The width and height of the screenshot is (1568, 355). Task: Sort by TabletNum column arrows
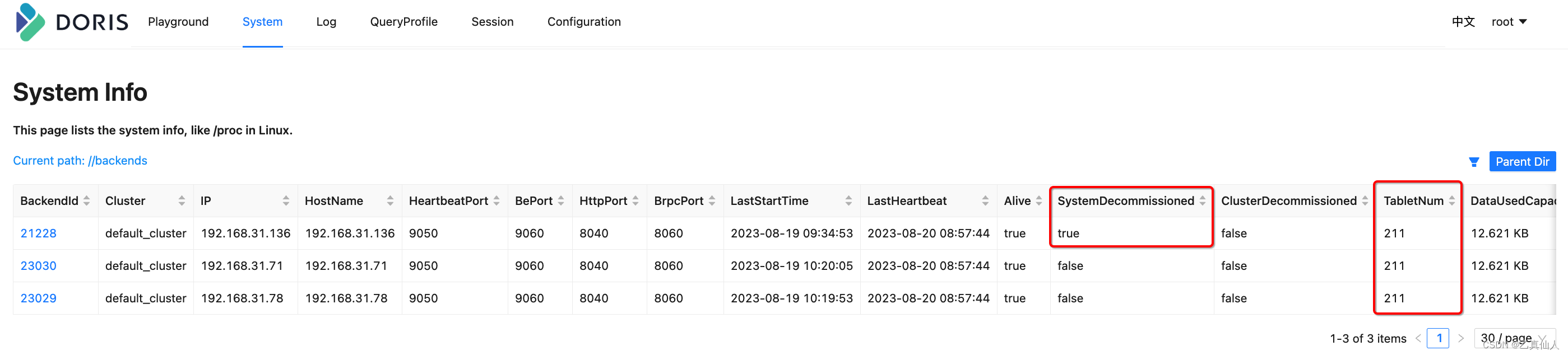coord(1451,200)
